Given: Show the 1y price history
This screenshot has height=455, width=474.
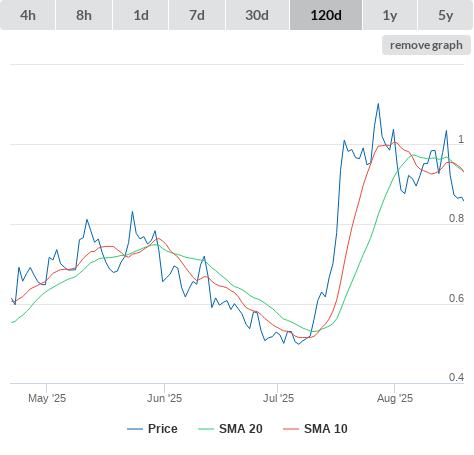Looking at the screenshot, I should (390, 15).
